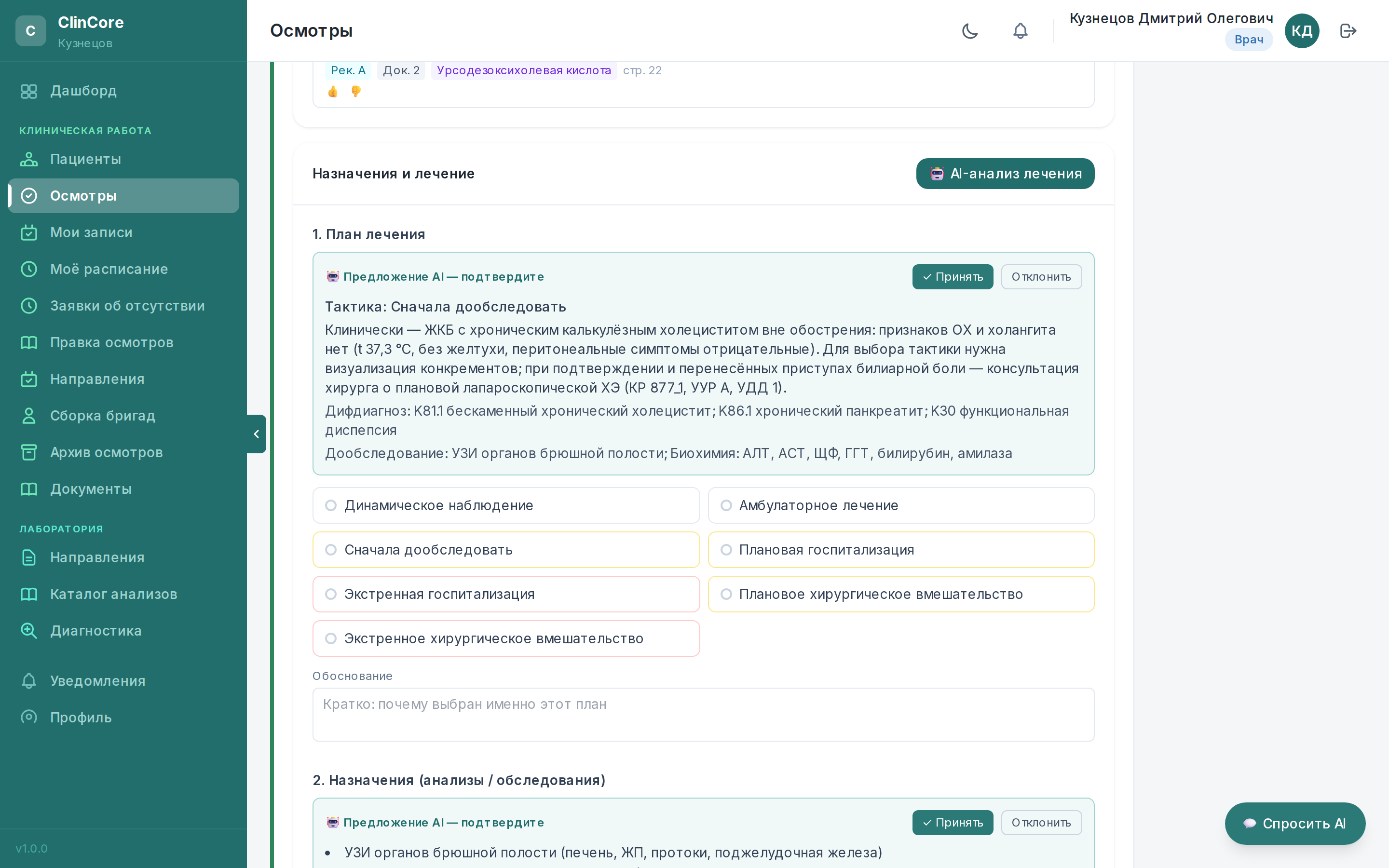The height and width of the screenshot is (868, 1389).
Task: Give thumbs up on the recommendation
Action: pos(333,92)
